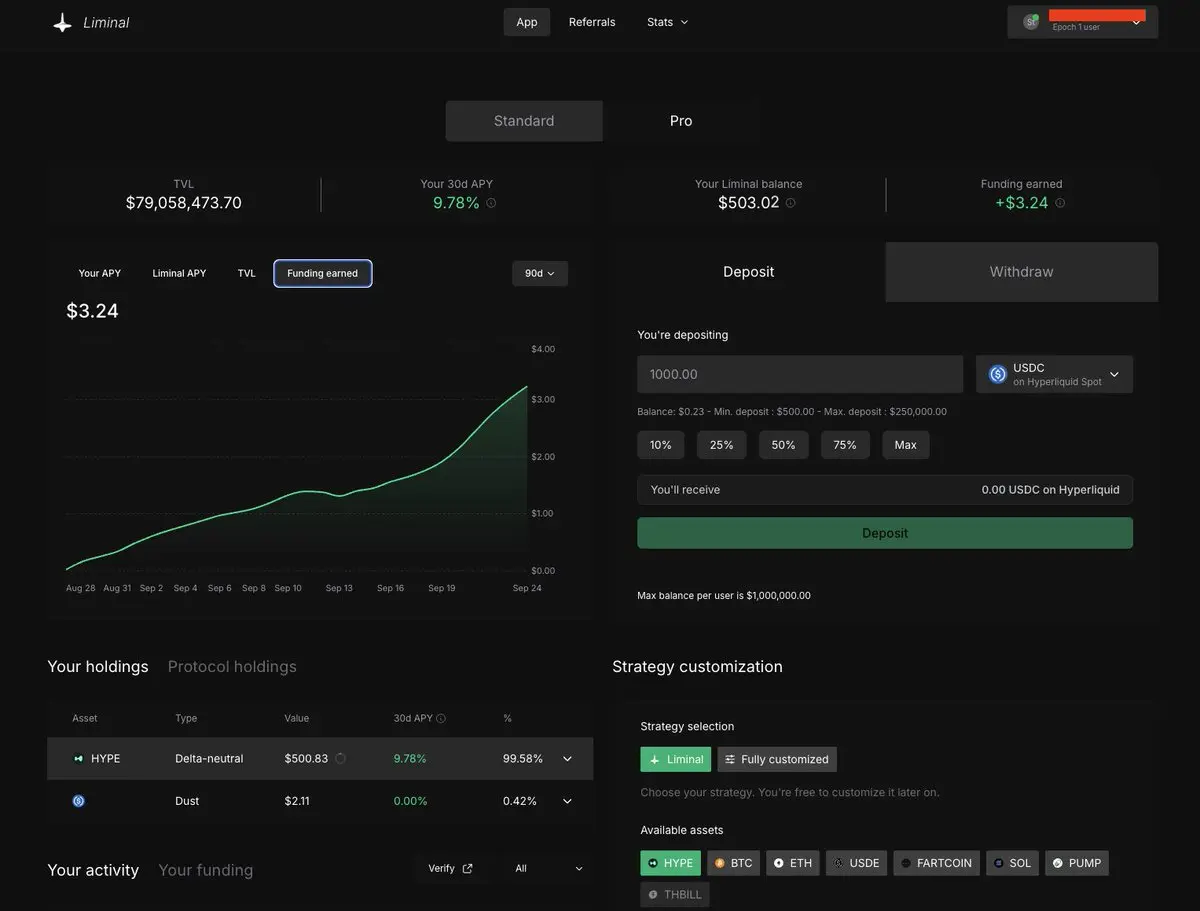Click the HYPE asset icon in holdings row
The width and height of the screenshot is (1200, 911).
click(x=78, y=759)
